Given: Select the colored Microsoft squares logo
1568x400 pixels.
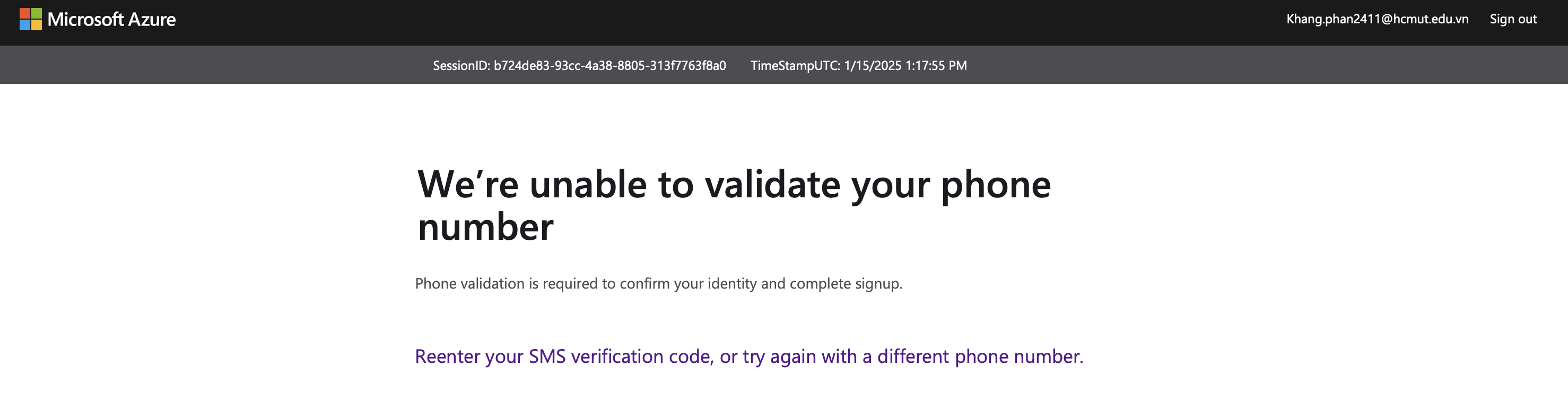Looking at the screenshot, I should tap(29, 19).
